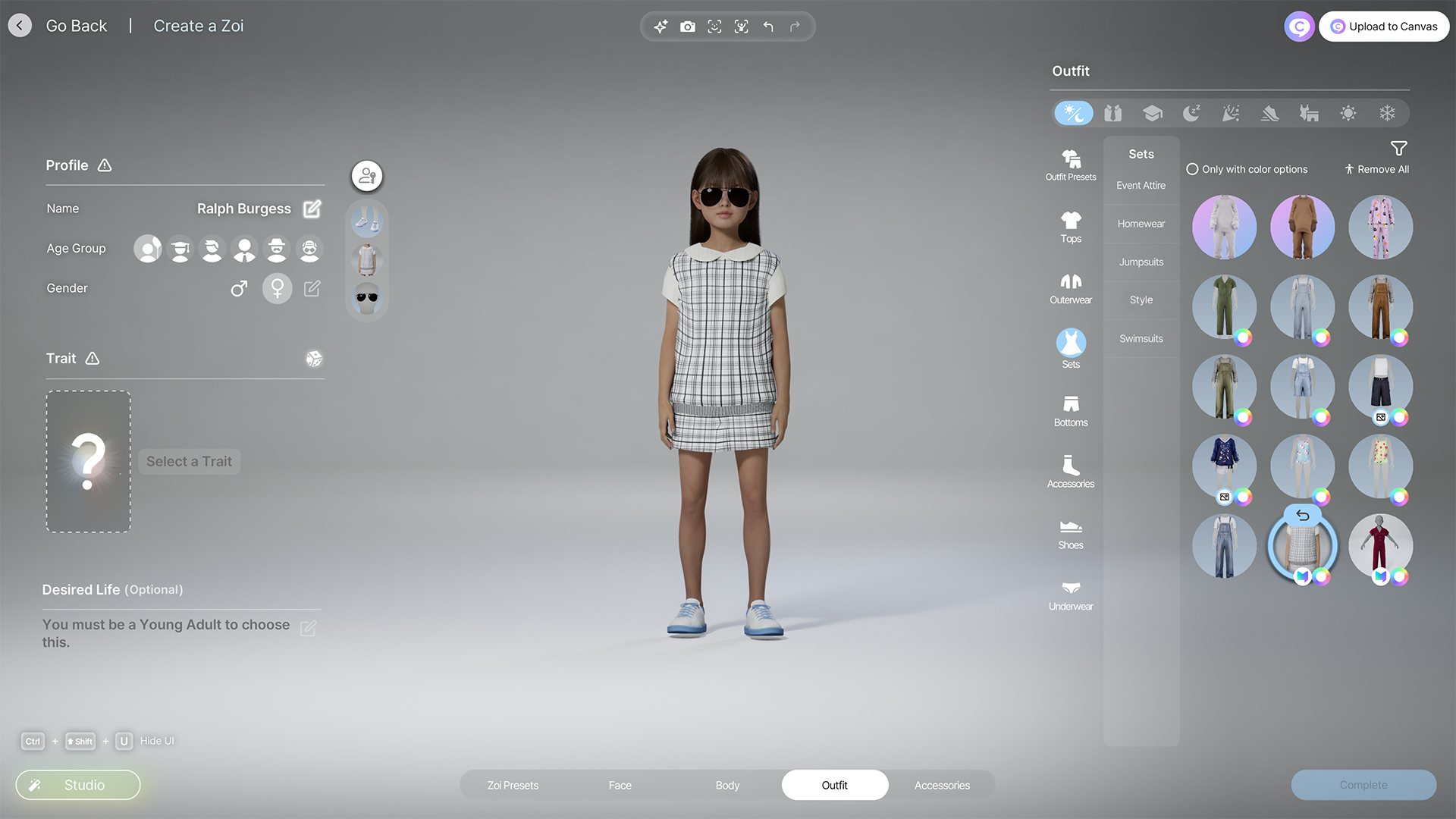The width and height of the screenshot is (1456, 819).
Task: Click the Upload to Canvas button
Action: (1384, 27)
